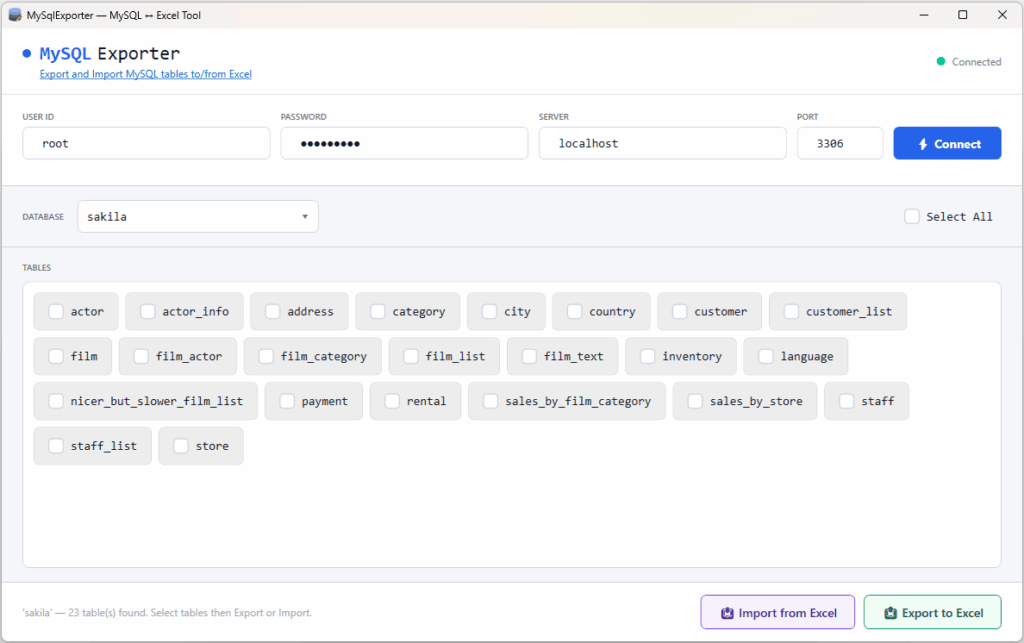Select the address table checkbox

click(x=273, y=311)
